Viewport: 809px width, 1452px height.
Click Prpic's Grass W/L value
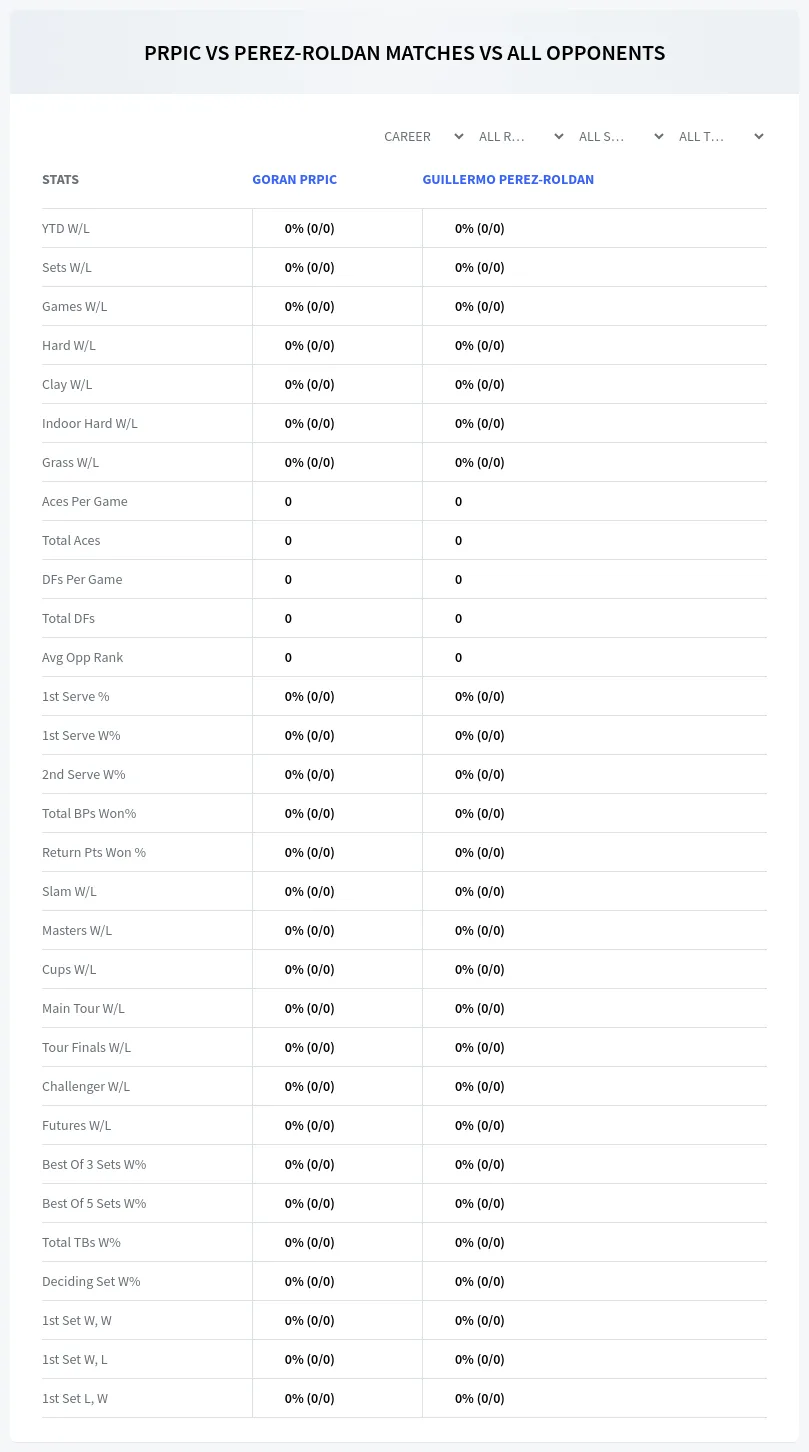[309, 462]
